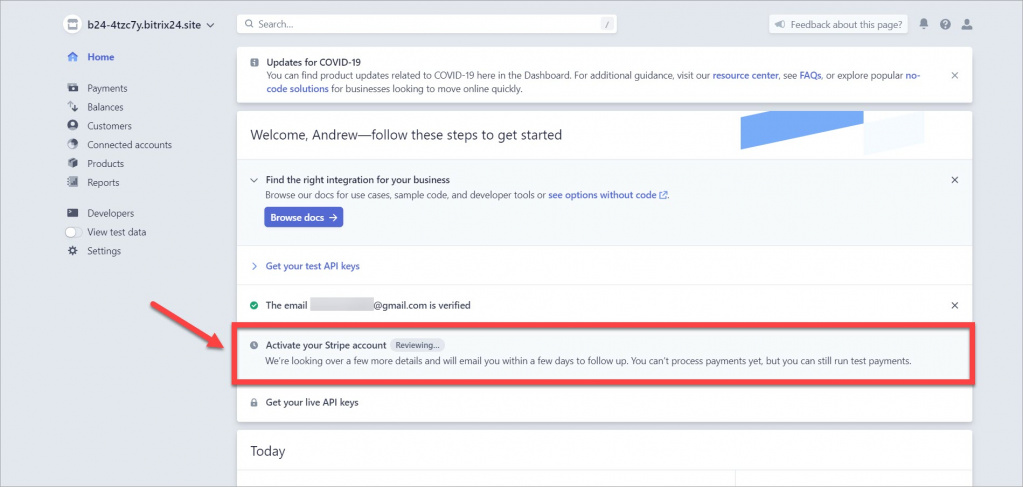Dismiss the Find the right integration step
This screenshot has width=1023, height=487.
tap(954, 180)
